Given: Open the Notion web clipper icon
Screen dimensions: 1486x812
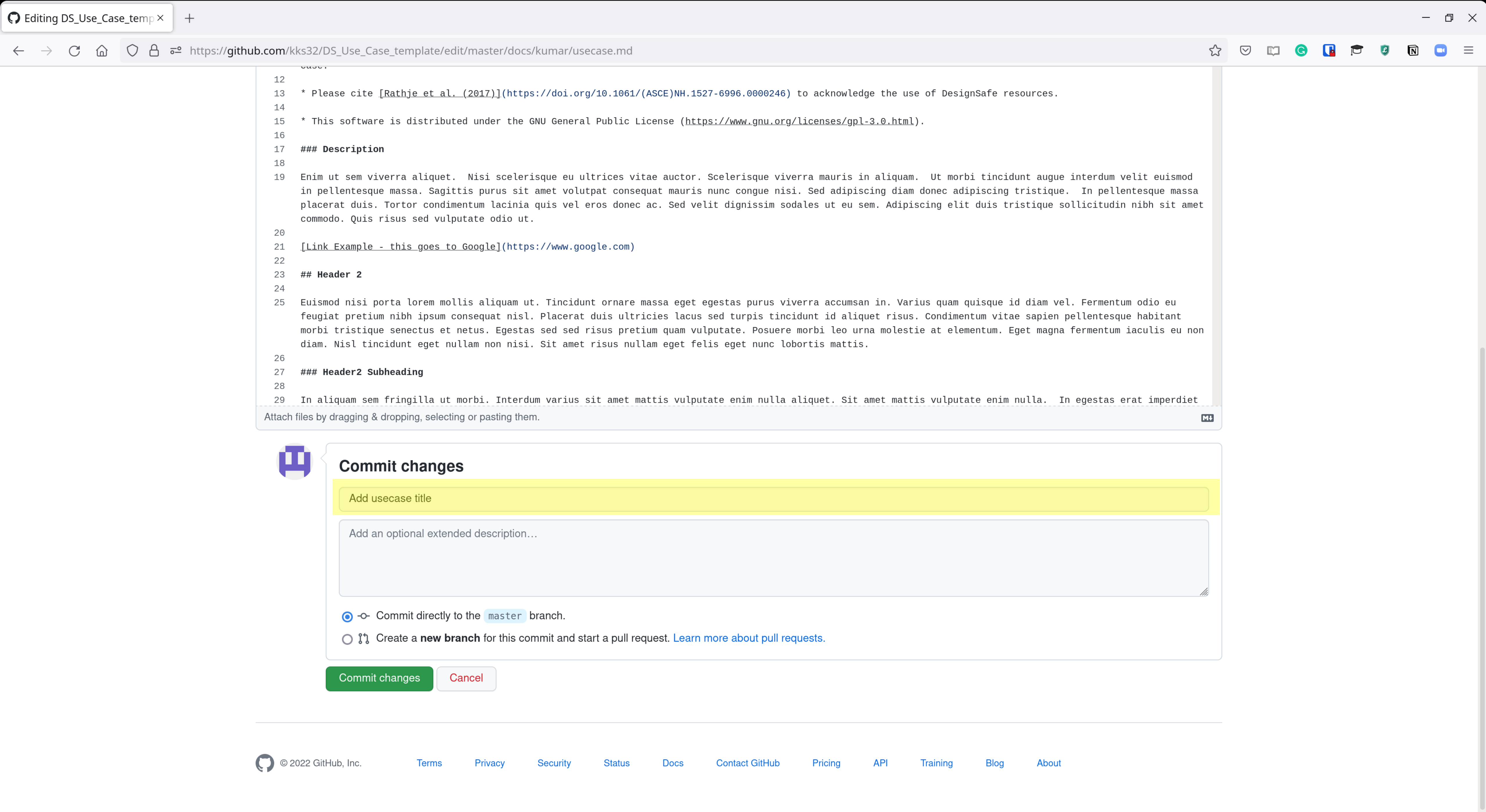Looking at the screenshot, I should click(x=1412, y=51).
